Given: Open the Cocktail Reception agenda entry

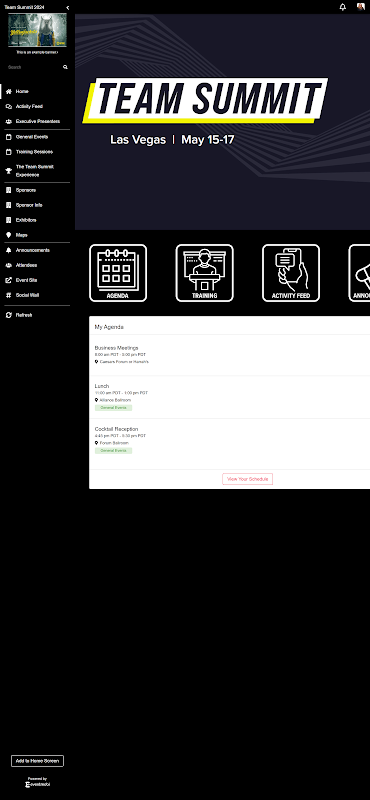Looking at the screenshot, I should click(x=230, y=440).
